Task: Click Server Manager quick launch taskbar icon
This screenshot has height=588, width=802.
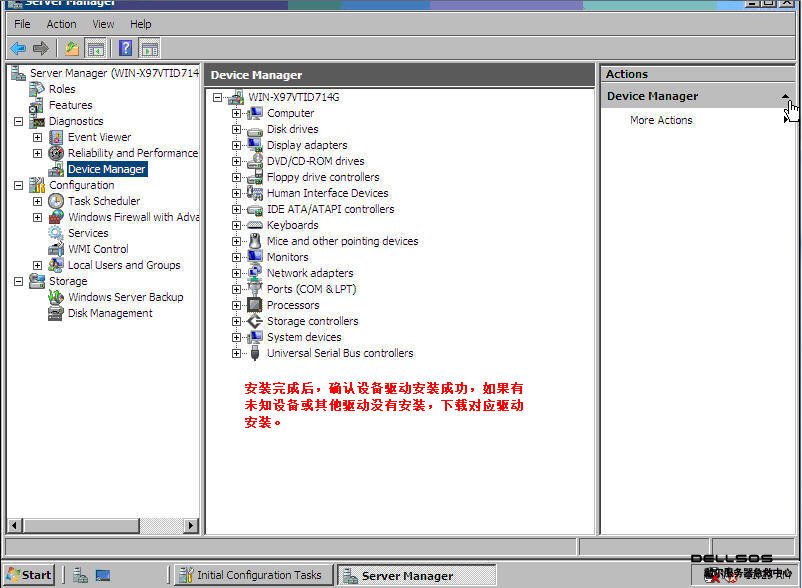Action: coord(80,575)
